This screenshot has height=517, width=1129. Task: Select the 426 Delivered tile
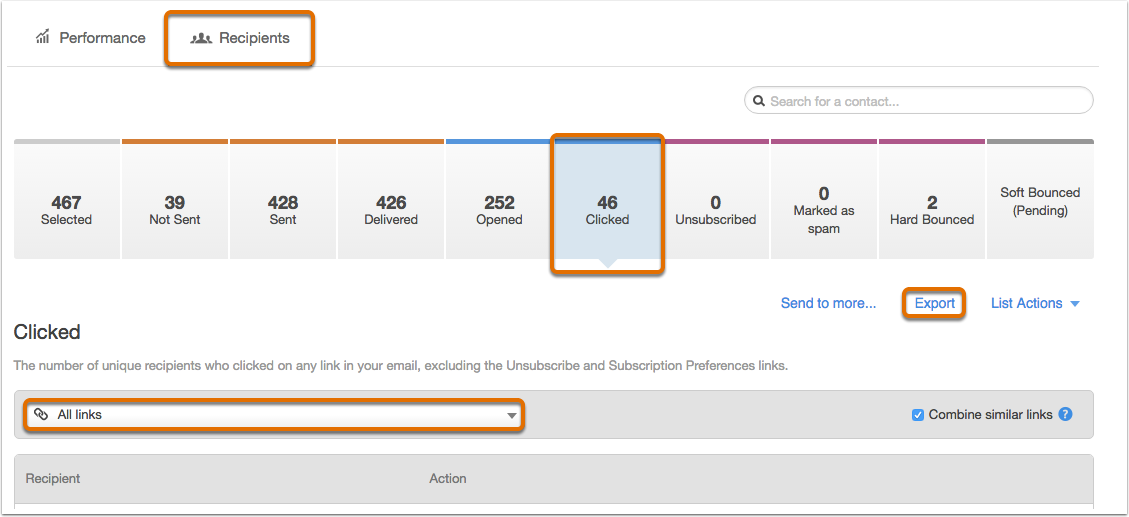point(391,199)
